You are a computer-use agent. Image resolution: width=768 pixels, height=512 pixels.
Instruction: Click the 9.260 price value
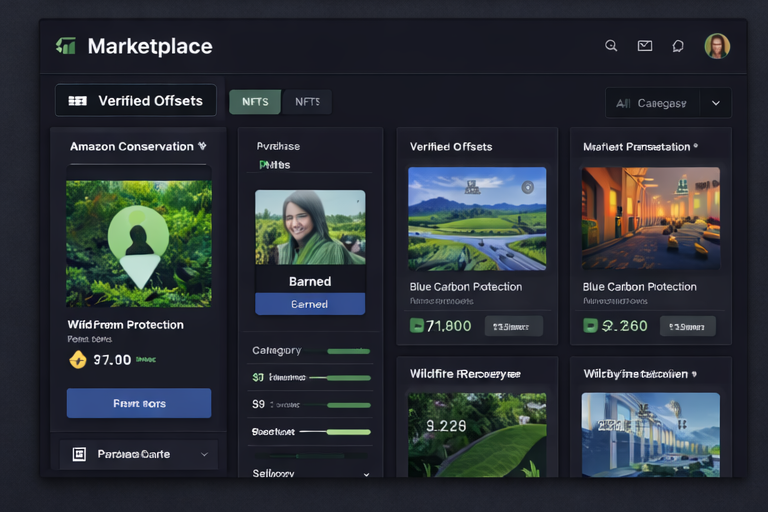pos(624,326)
